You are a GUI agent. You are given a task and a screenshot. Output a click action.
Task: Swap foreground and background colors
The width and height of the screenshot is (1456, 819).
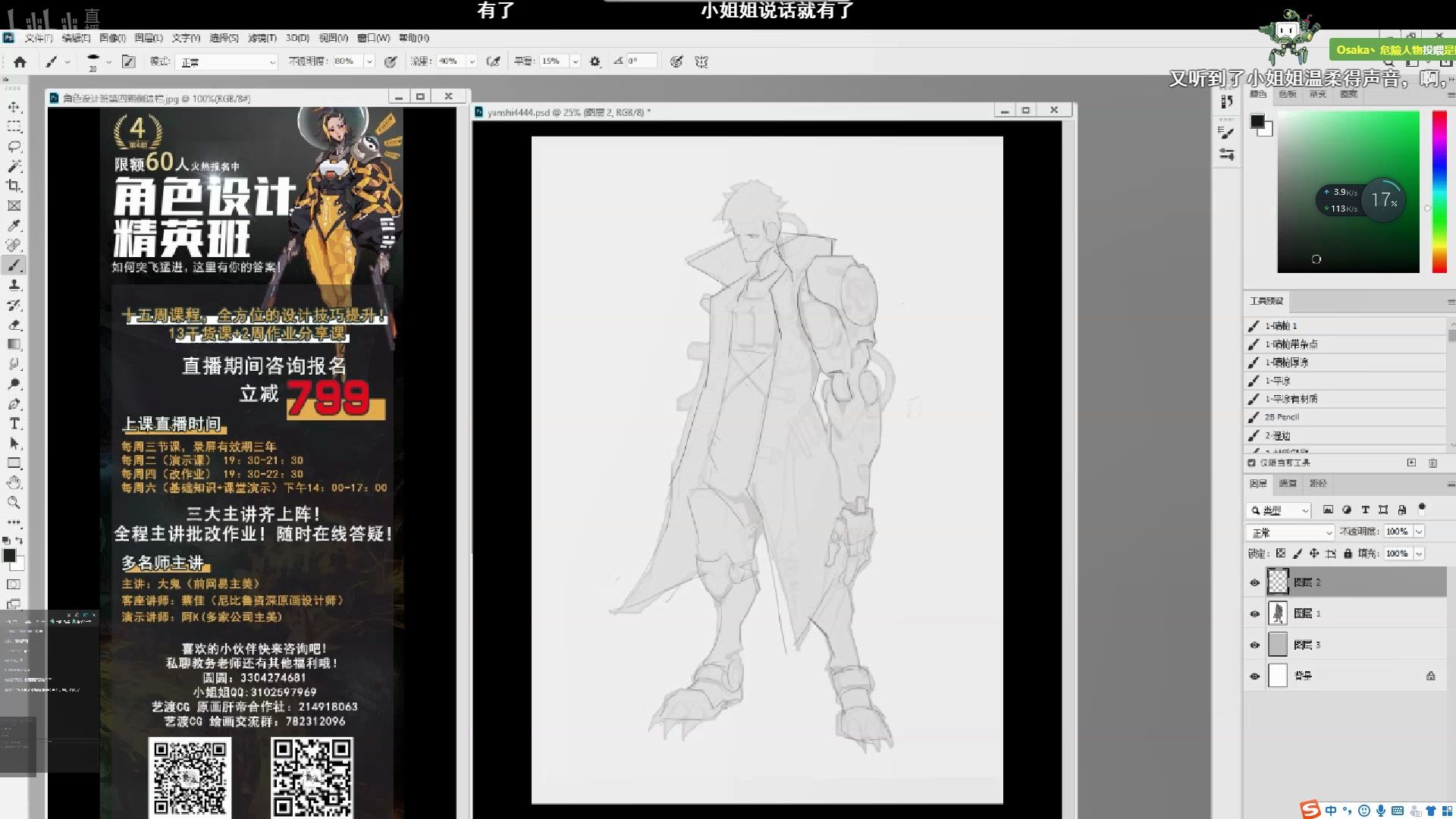click(20, 541)
